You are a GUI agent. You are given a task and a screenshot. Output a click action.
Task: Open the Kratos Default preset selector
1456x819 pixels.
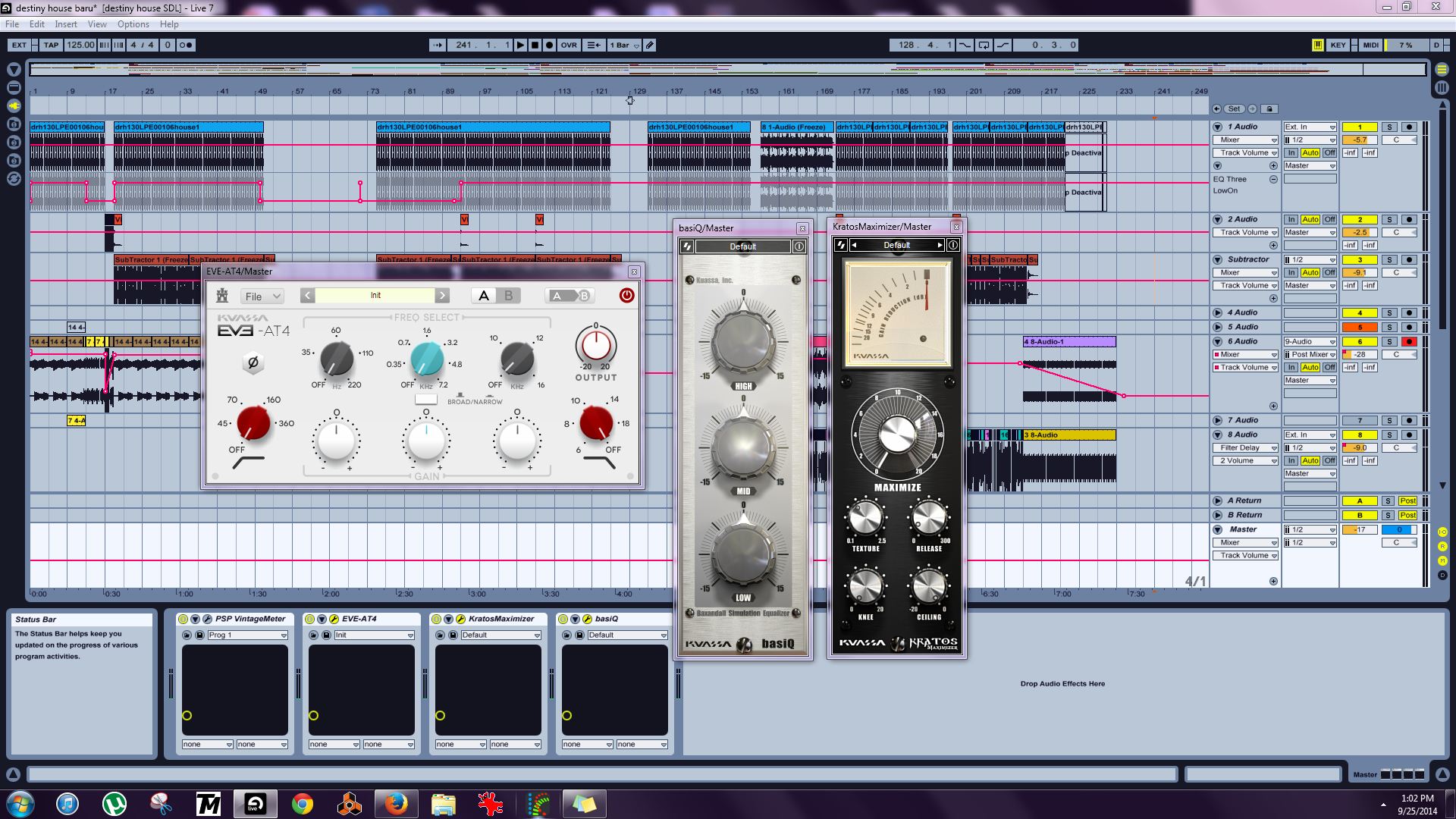coord(897,245)
